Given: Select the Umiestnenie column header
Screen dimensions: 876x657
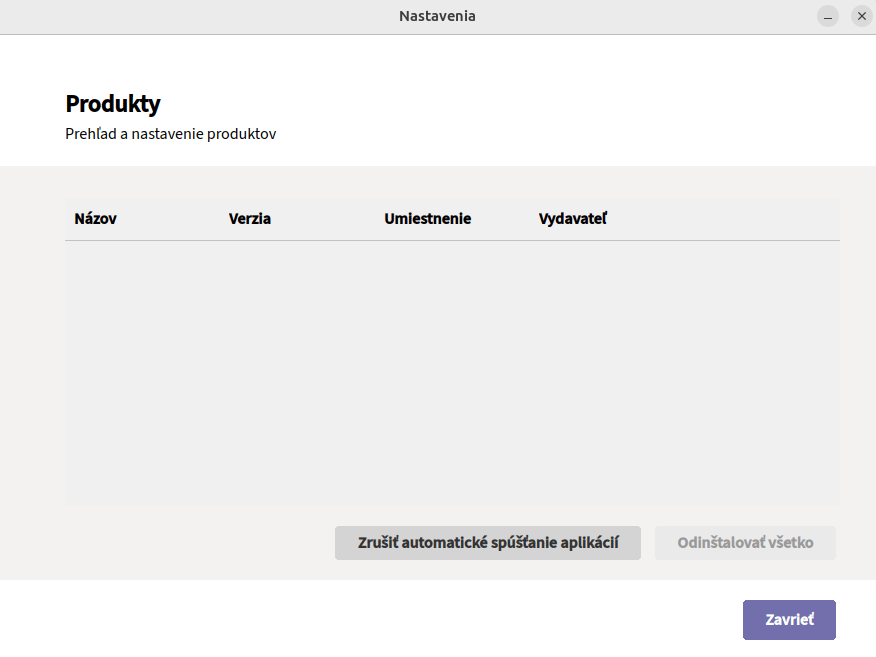Looking at the screenshot, I should (427, 219).
